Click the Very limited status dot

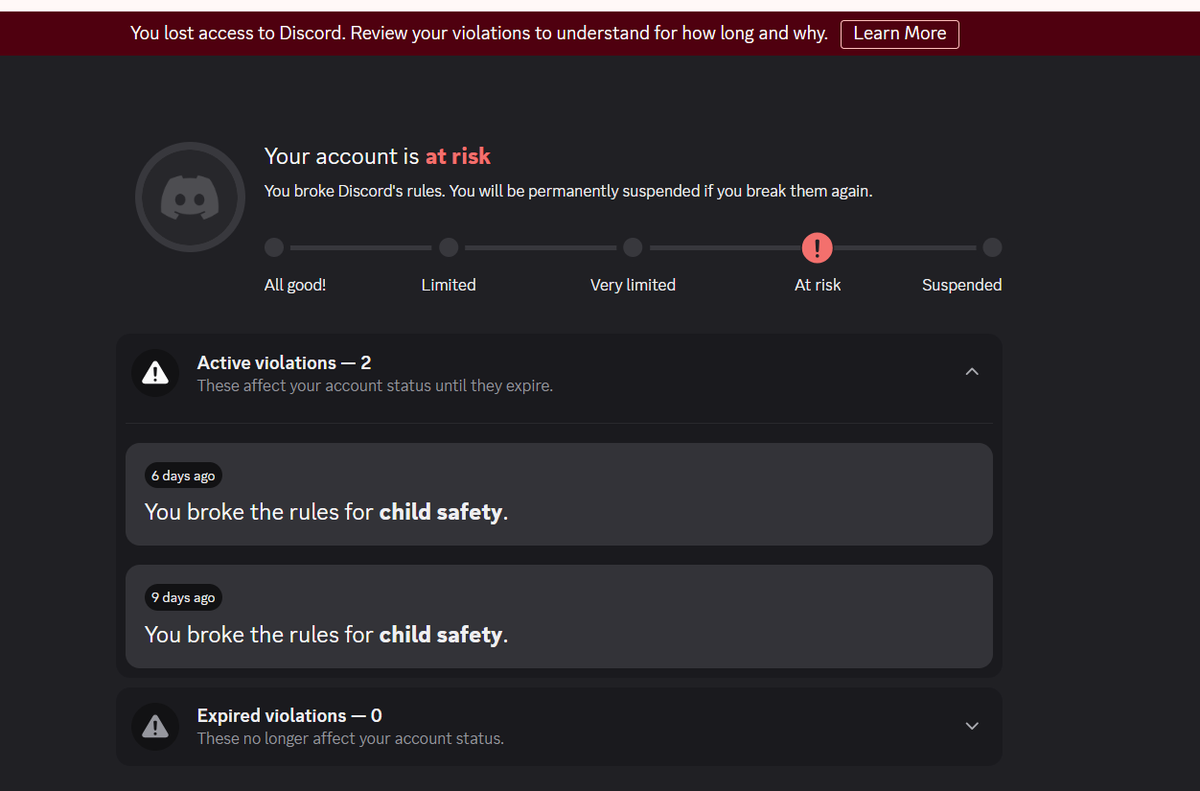click(633, 247)
